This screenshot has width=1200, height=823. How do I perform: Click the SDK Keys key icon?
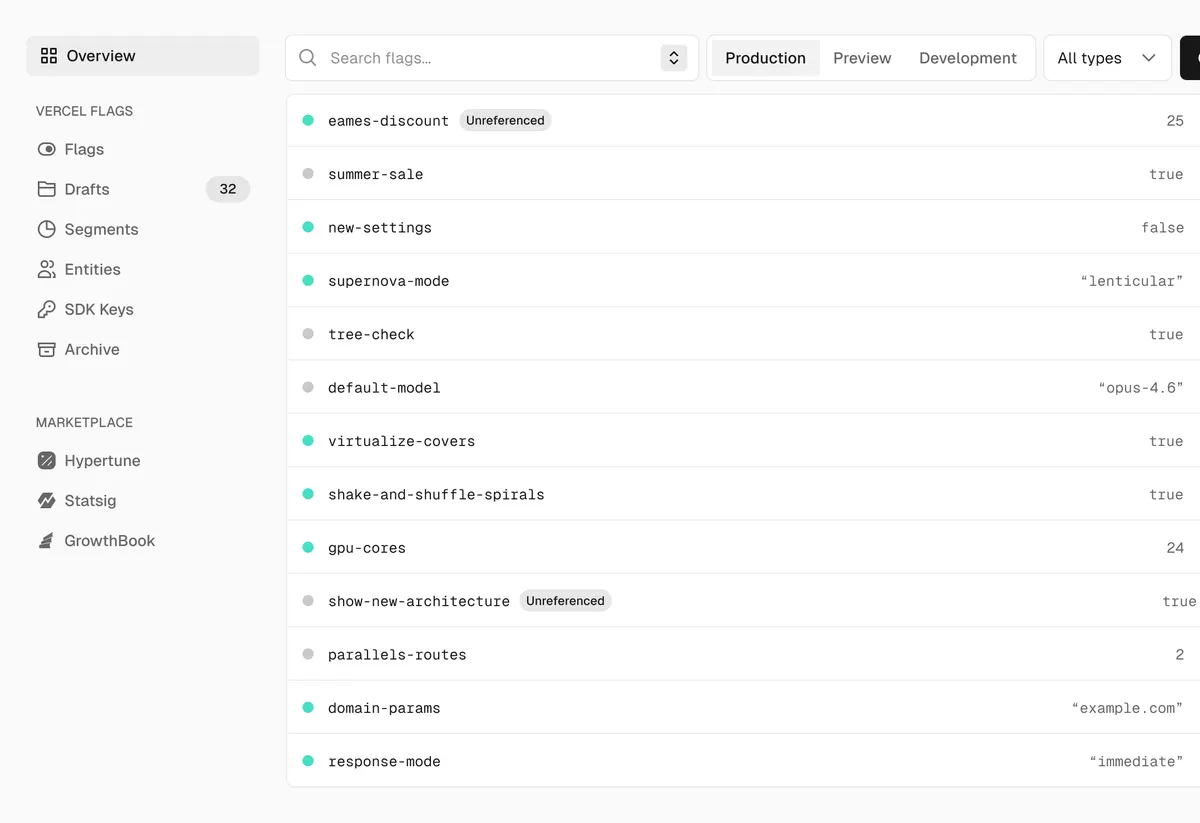(46, 309)
